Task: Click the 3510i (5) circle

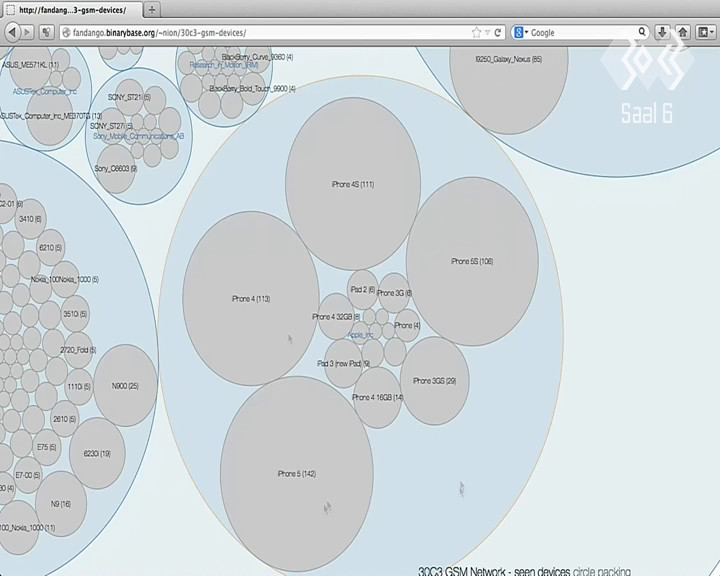Action: click(75, 314)
